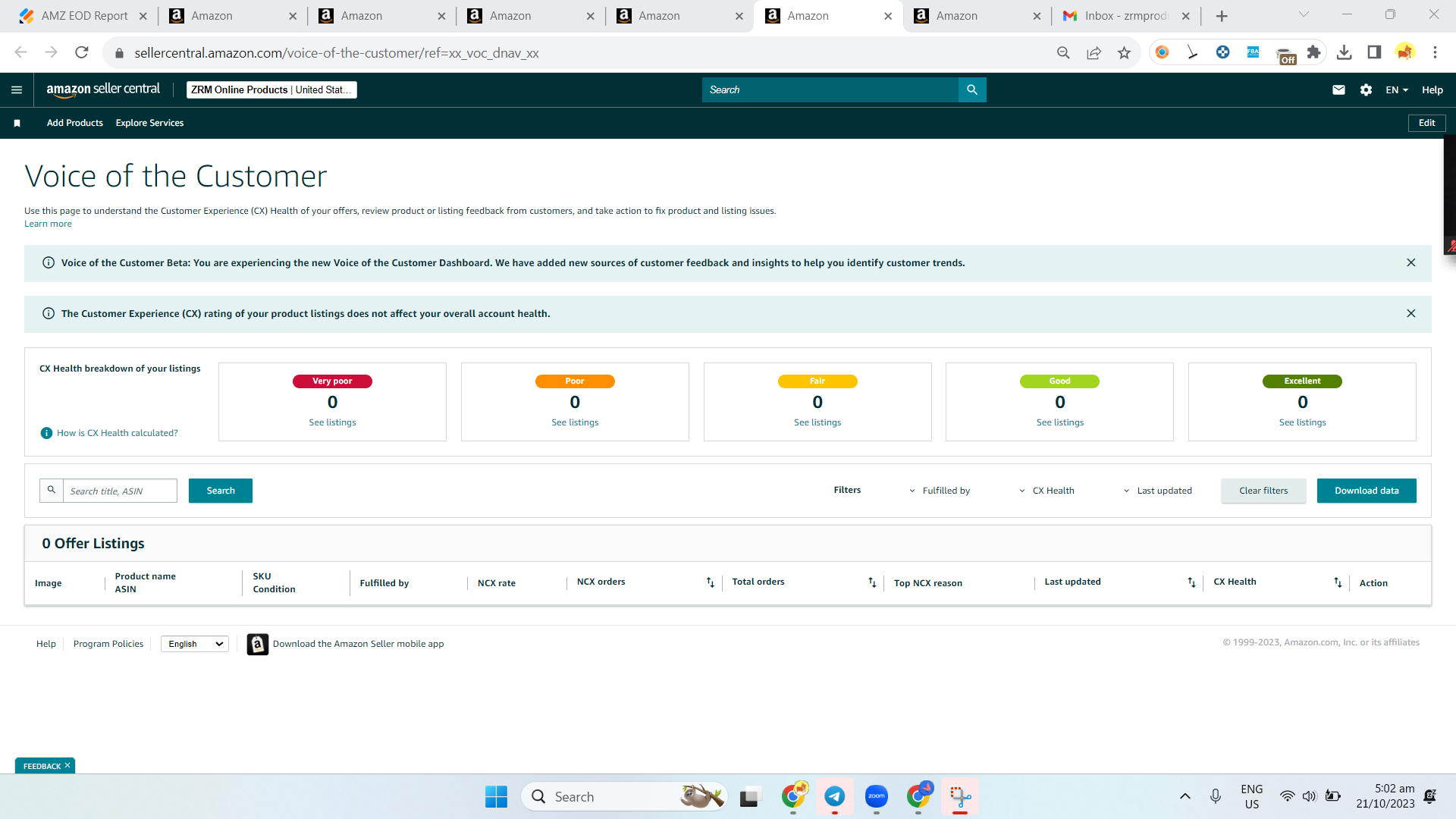Click the Search title, ASIN input field
1456x819 pixels.
point(120,491)
